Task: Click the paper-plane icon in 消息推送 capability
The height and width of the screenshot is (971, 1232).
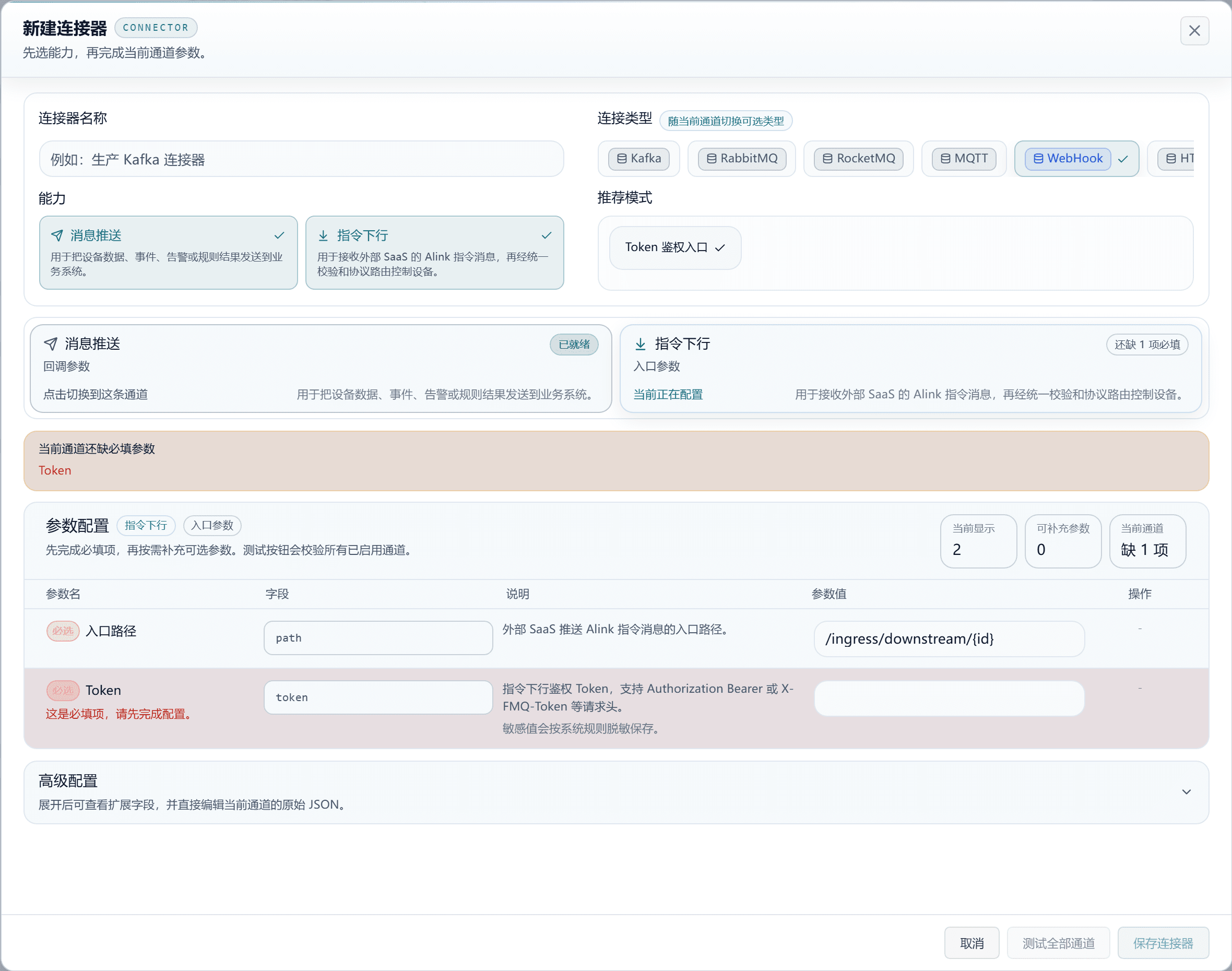Action: tap(57, 235)
